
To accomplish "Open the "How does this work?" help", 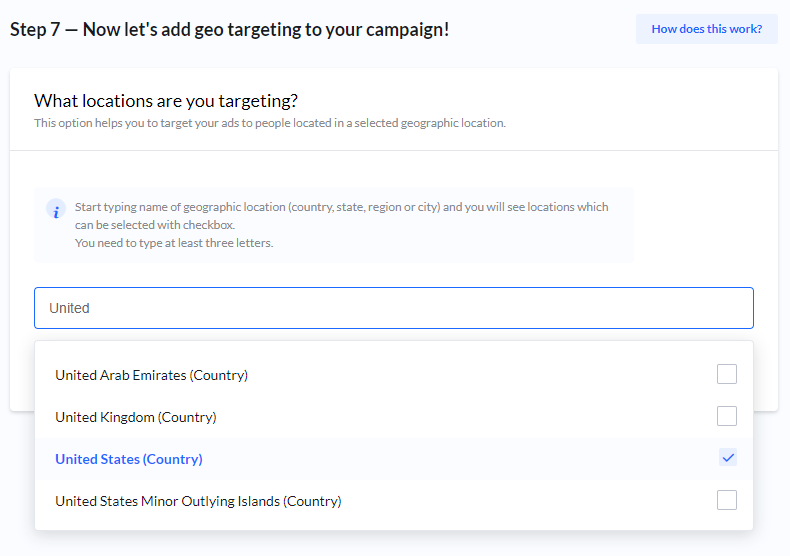I will (706, 29).
